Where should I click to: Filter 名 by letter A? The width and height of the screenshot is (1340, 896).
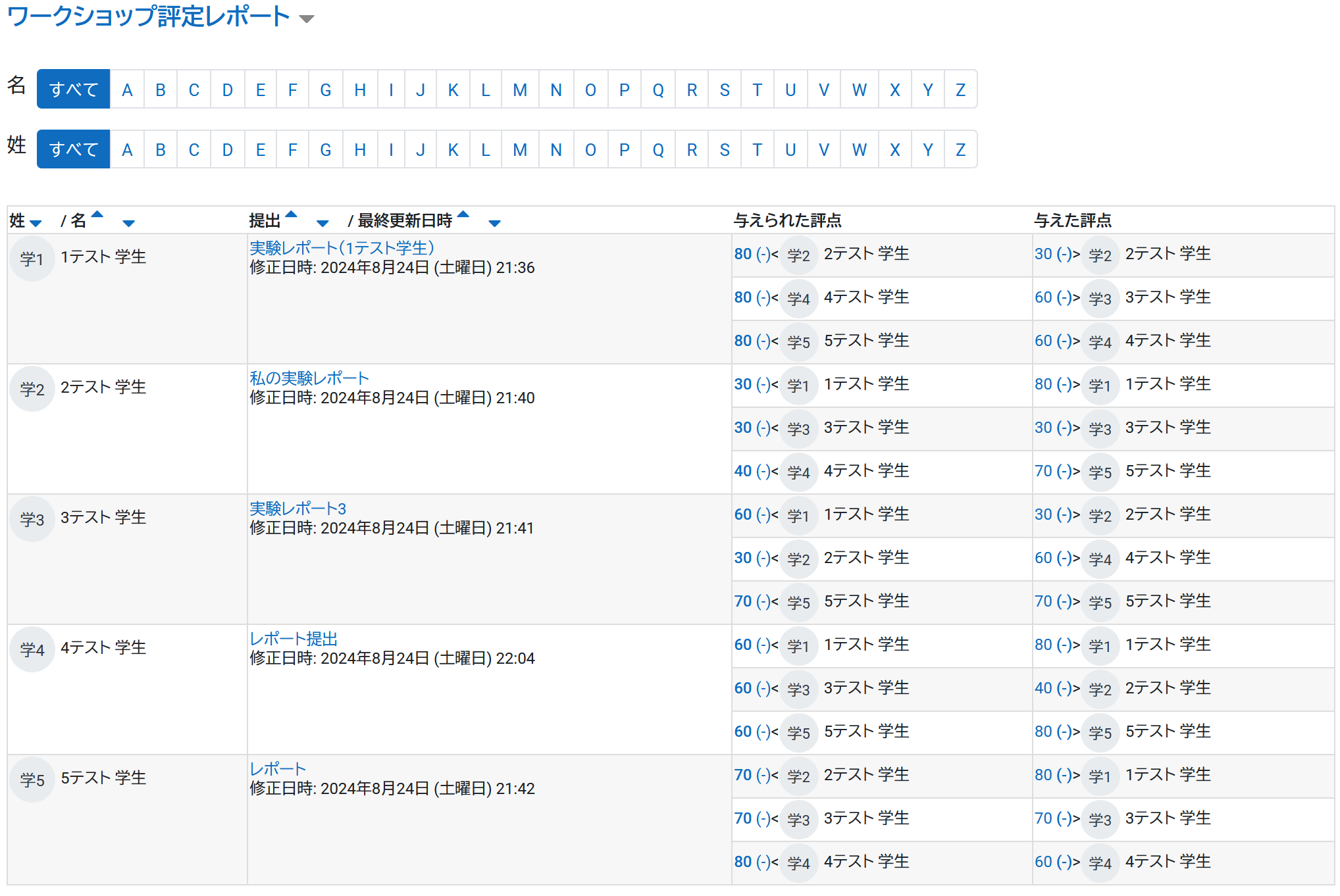tap(127, 89)
